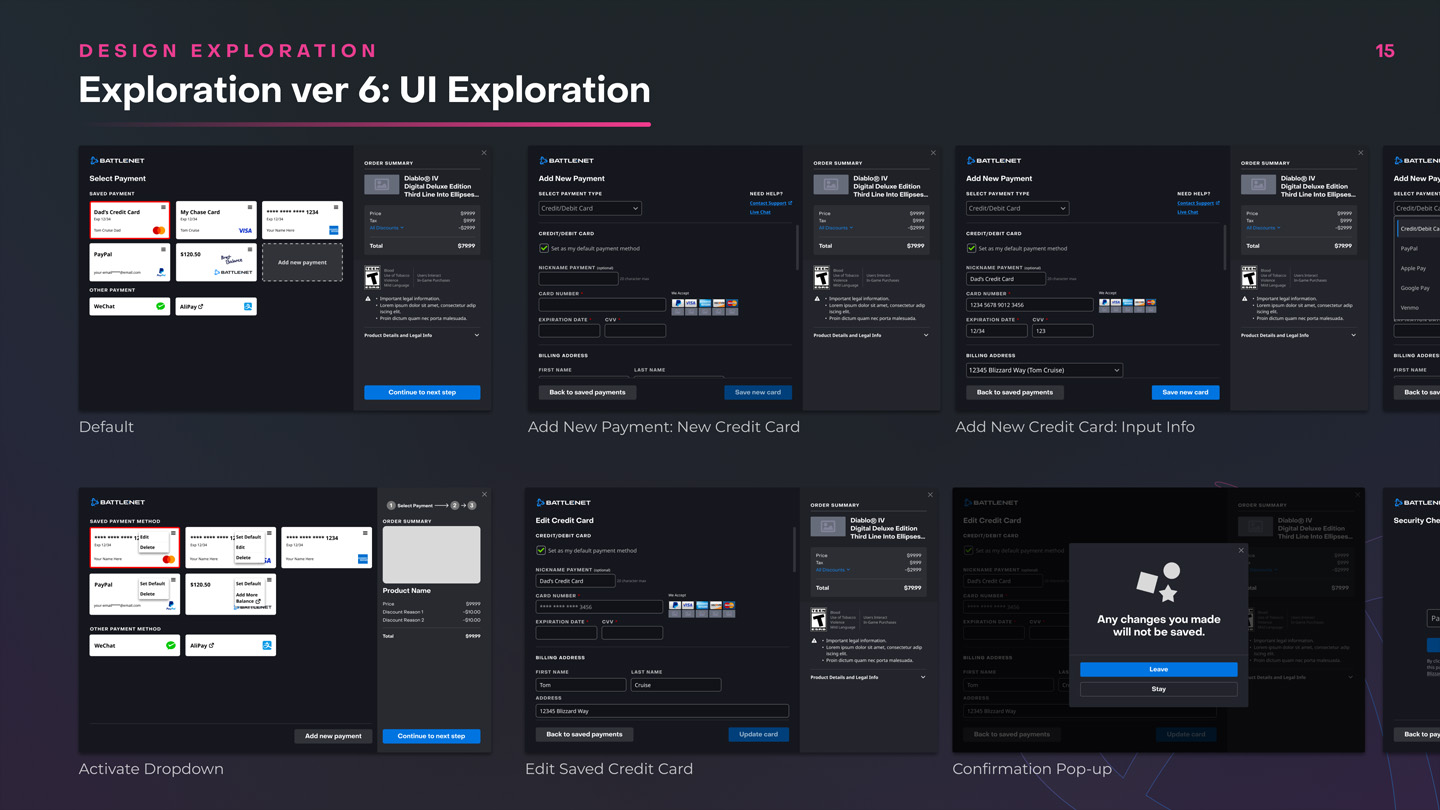Open Credit/Debit Card payment type dropdown, Input Info mockup
Screen dimensions: 1440x810
1017,208
